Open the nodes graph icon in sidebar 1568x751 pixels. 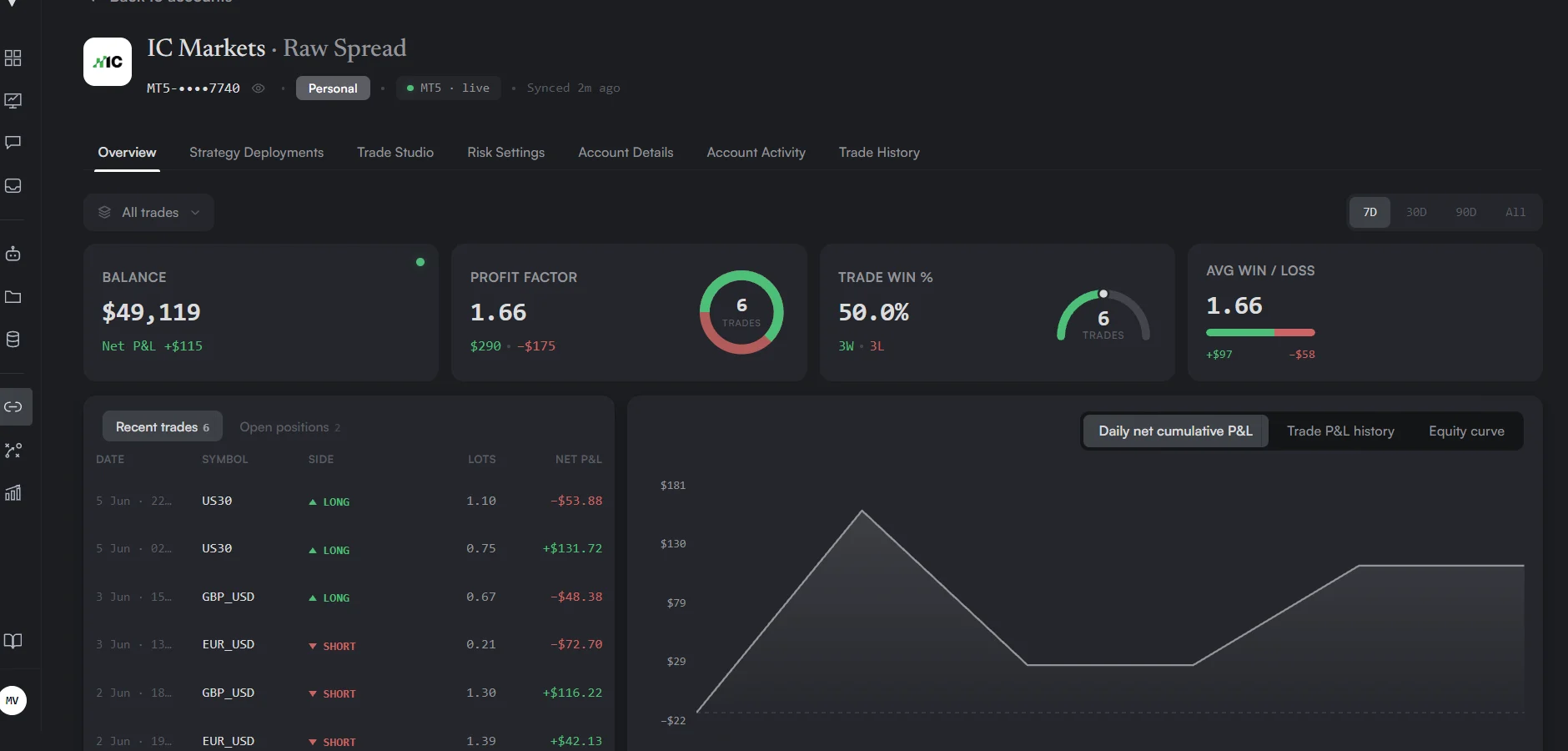tap(13, 451)
